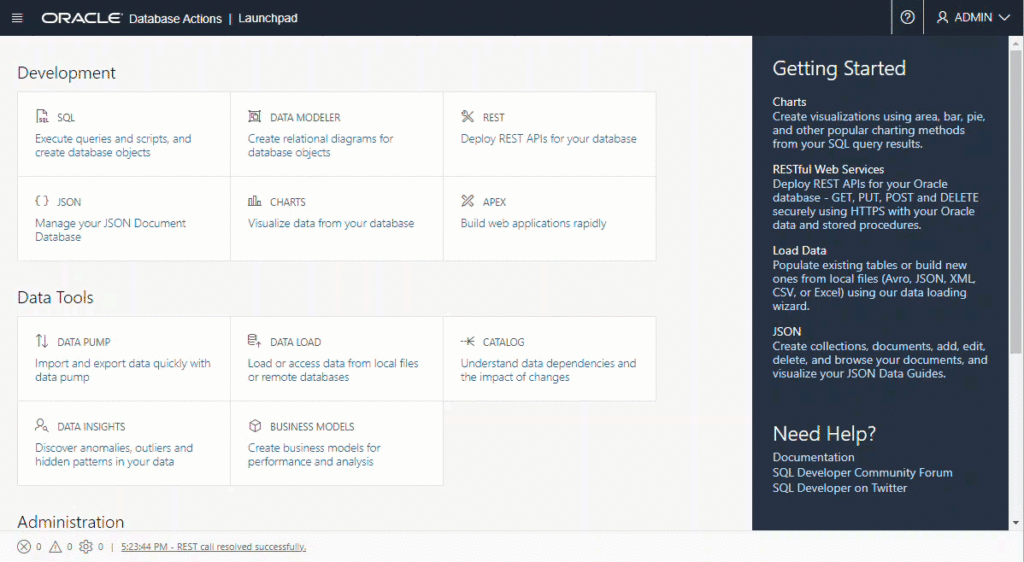This screenshot has width=1024, height=562.
Task: Click the Business Models cube icon
Action: click(255, 426)
